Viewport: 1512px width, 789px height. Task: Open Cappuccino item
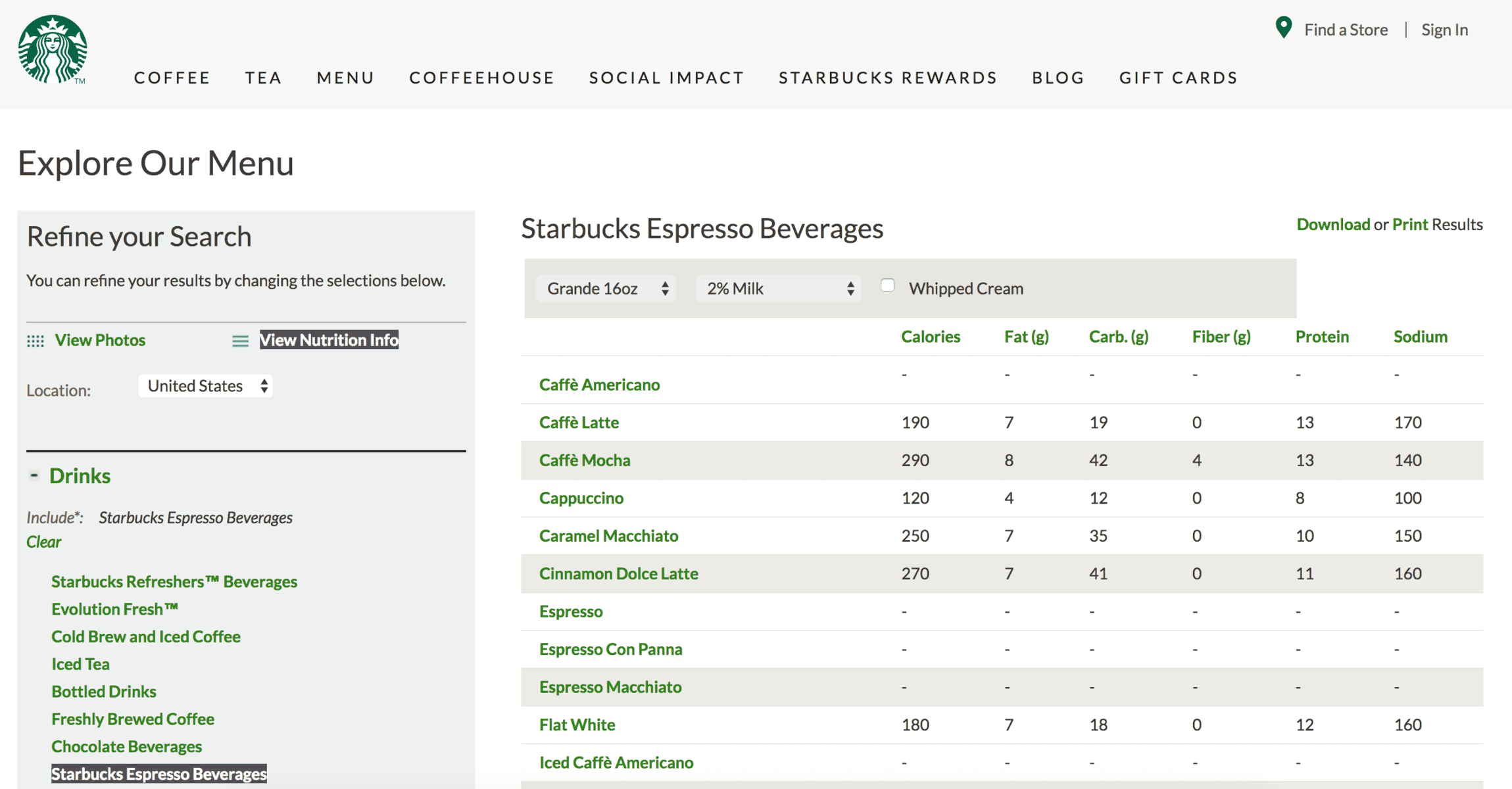[x=581, y=498]
